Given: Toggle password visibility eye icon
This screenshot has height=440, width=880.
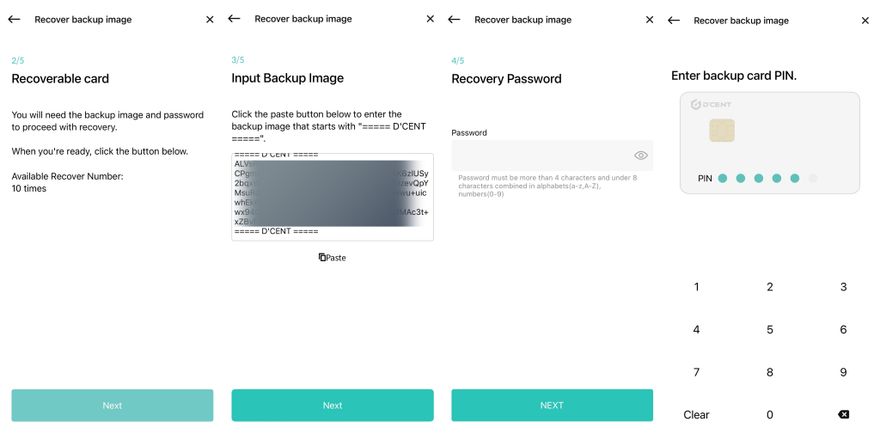Looking at the screenshot, I should [641, 155].
